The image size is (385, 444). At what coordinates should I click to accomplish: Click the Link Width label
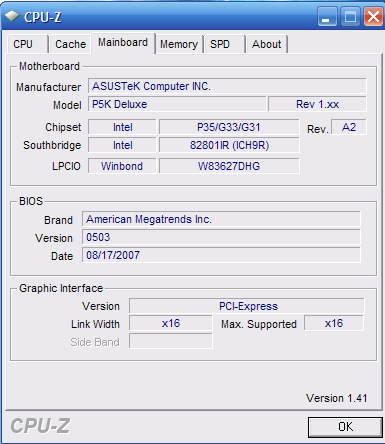(x=95, y=324)
